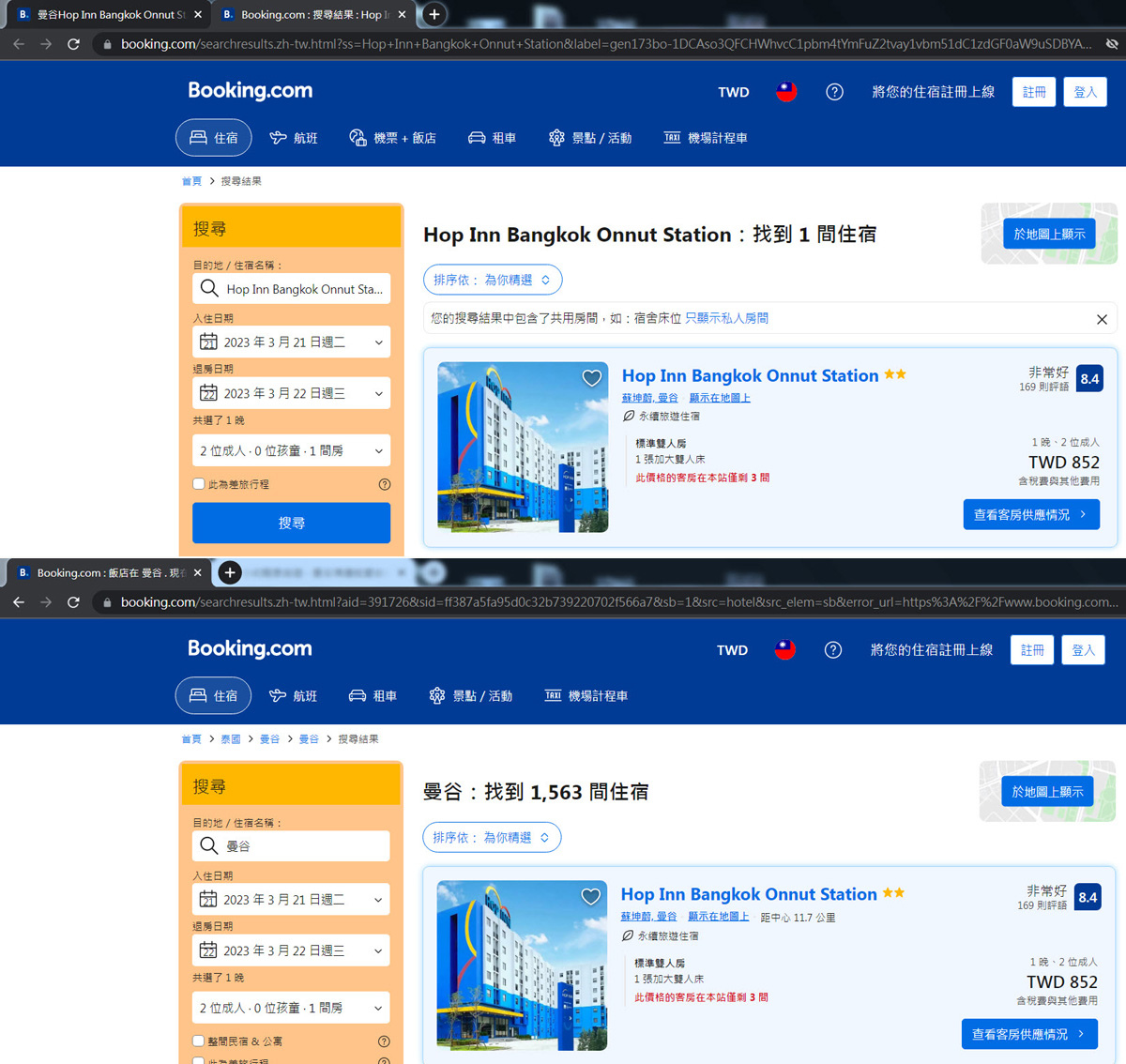Open the TWD currency selector in the Hop Inn results window

tap(734, 92)
